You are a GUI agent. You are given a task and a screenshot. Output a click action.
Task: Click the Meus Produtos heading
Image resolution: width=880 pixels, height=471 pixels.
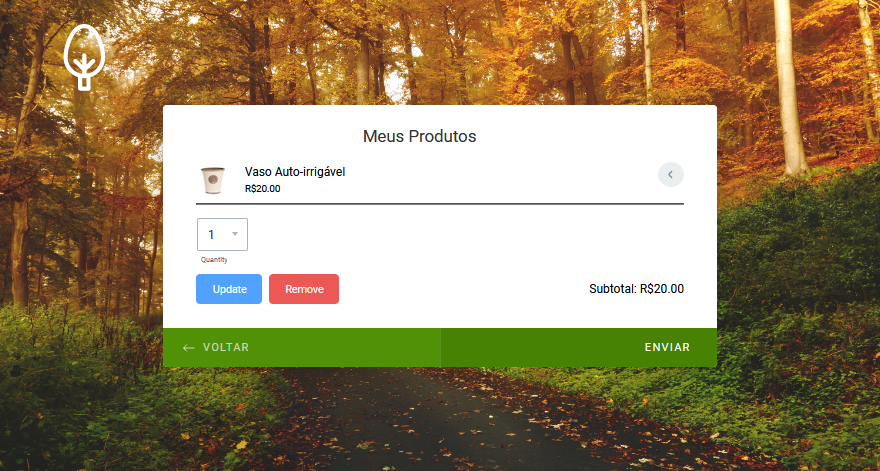(x=419, y=136)
